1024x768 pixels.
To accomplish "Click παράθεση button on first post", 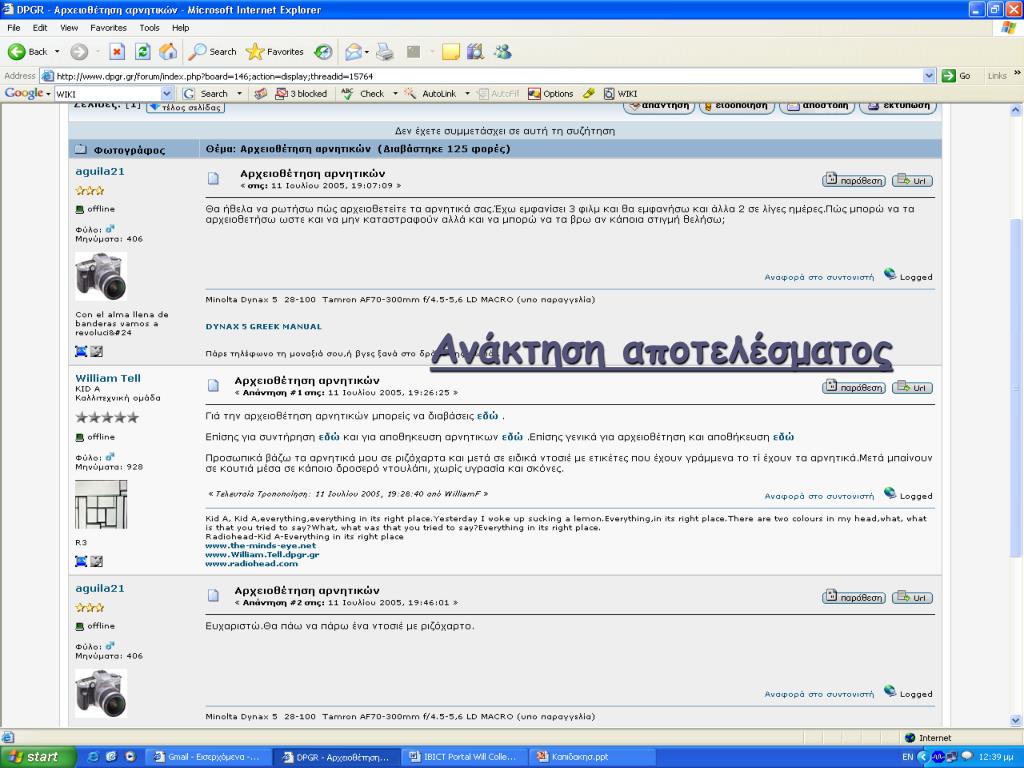I will 854,180.
